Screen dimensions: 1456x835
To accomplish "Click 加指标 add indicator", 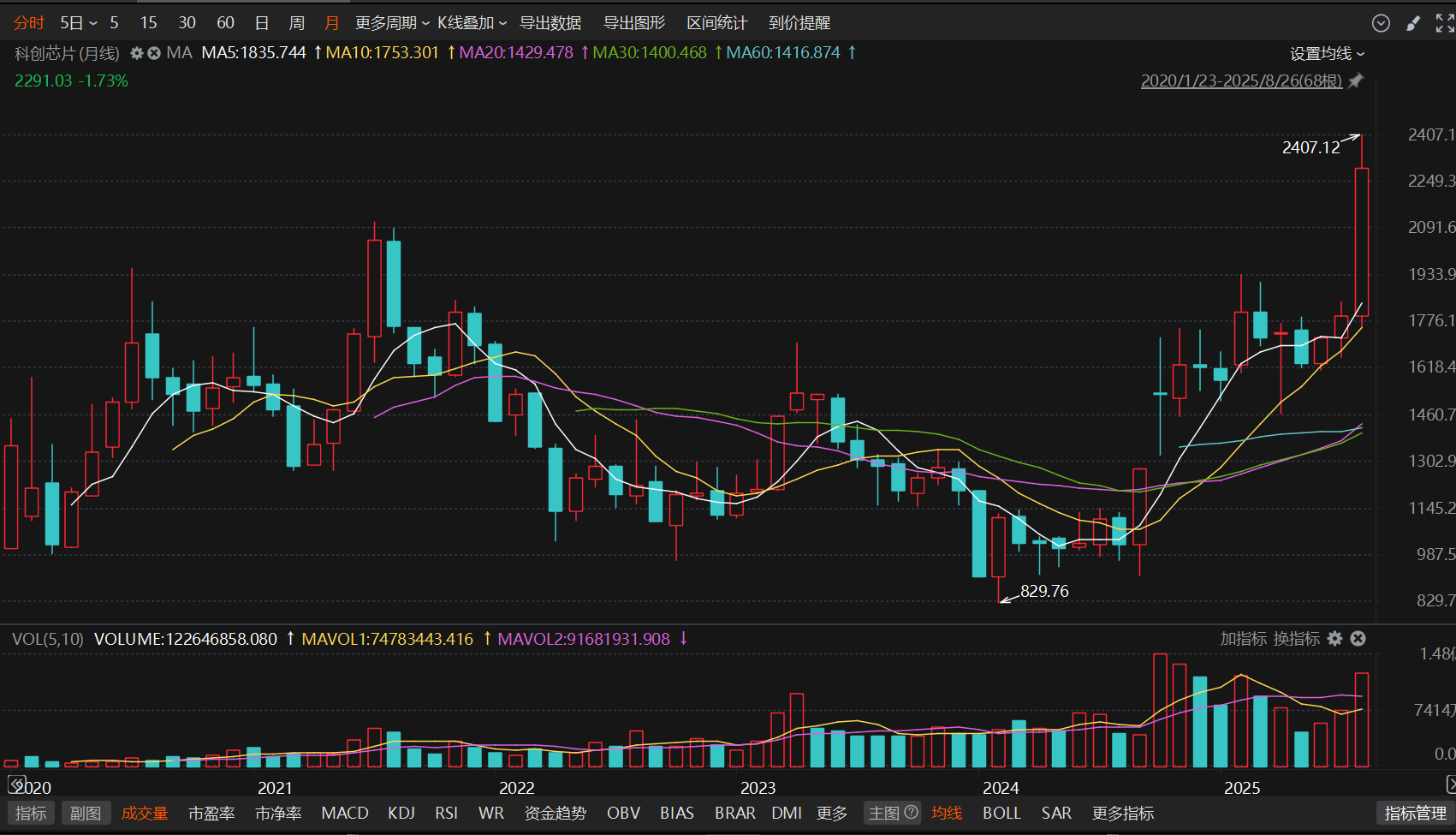I will coord(1243,638).
